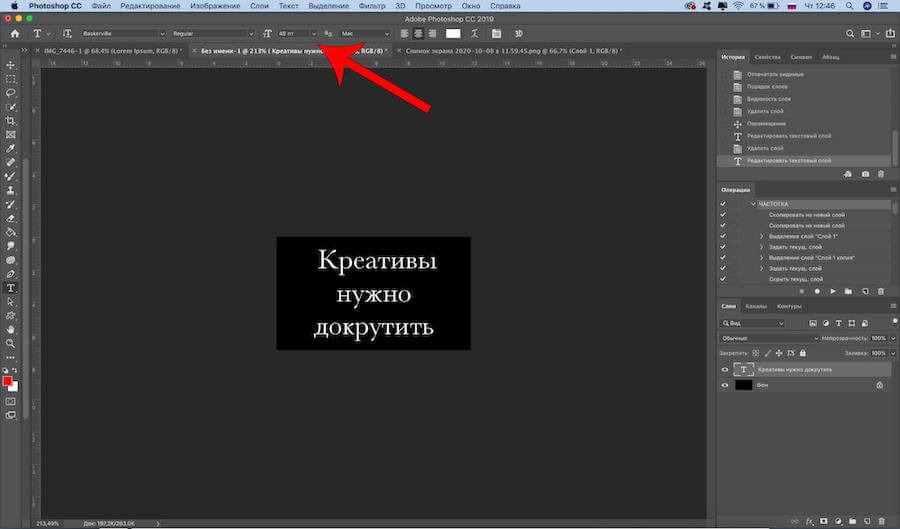The width and height of the screenshot is (900, 529).
Task: Click the white text color swatch
Action: [453, 33]
